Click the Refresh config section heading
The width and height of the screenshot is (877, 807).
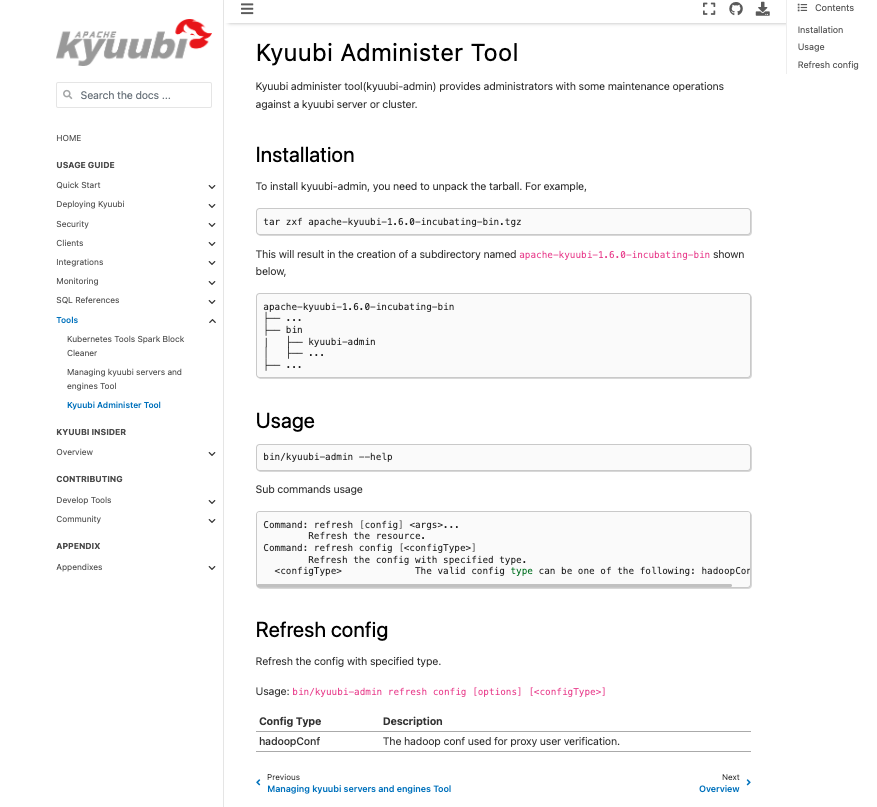322,630
